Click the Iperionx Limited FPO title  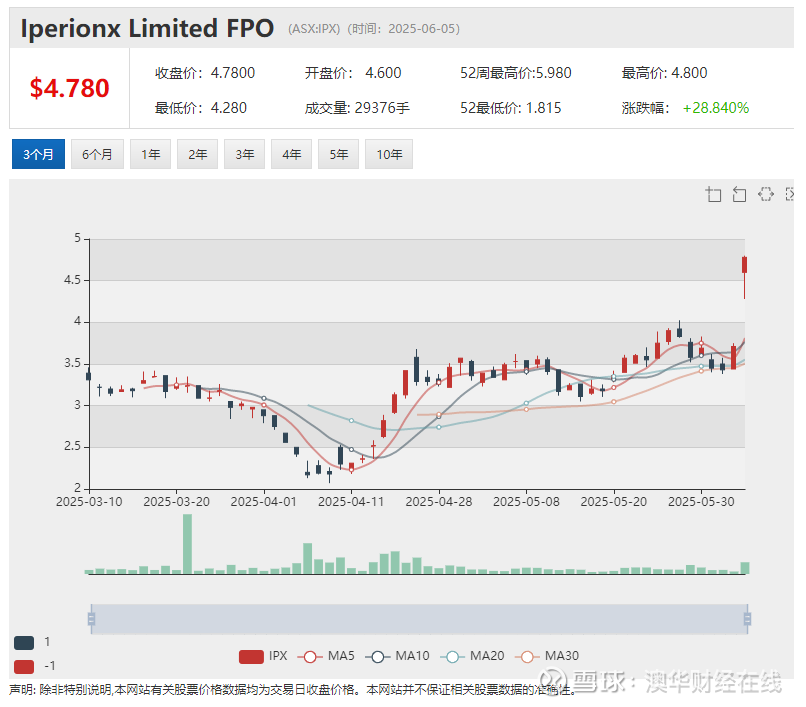(147, 28)
